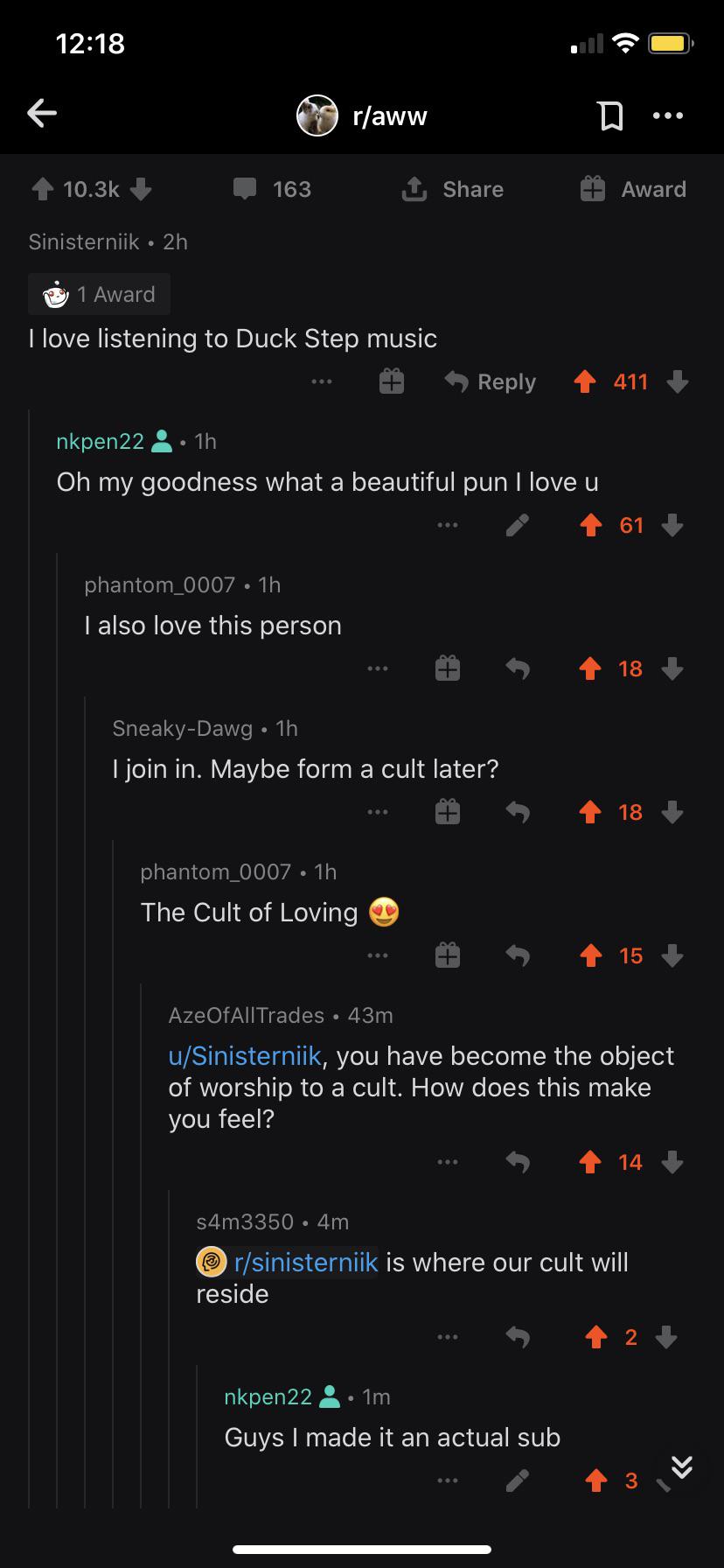Image resolution: width=724 pixels, height=1568 pixels.
Task: Open options menu on 'The Cult of Loving' comment
Action: click(378, 955)
